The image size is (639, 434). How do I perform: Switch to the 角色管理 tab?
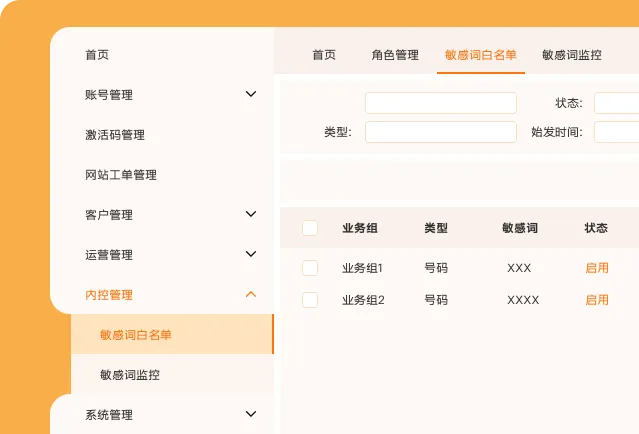(x=395, y=55)
